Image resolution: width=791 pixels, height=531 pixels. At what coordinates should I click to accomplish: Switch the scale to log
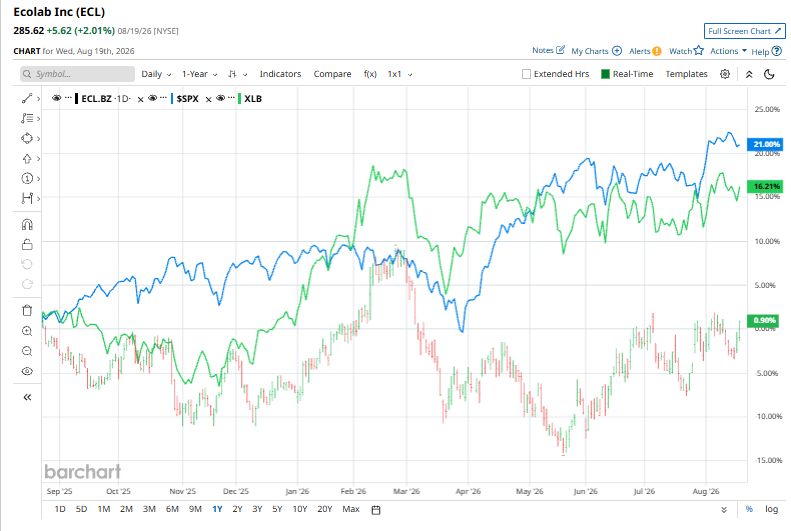coord(771,509)
